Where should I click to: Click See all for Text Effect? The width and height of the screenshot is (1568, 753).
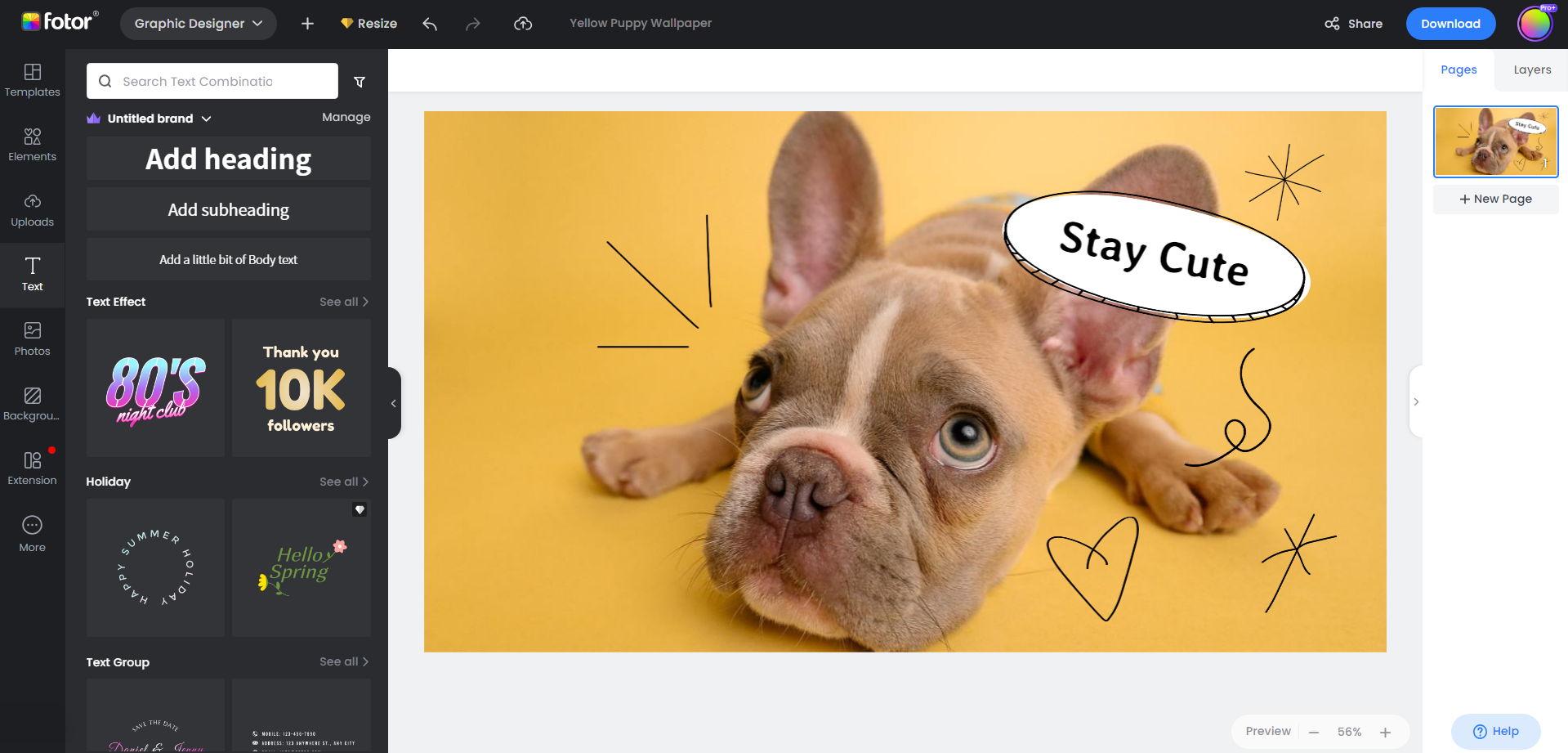pyautogui.click(x=344, y=302)
